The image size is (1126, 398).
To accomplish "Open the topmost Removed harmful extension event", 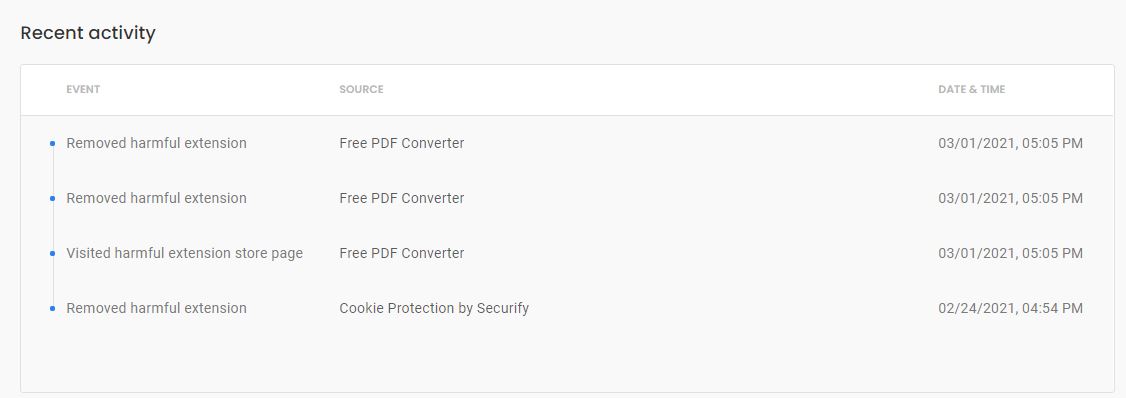I will 157,143.
